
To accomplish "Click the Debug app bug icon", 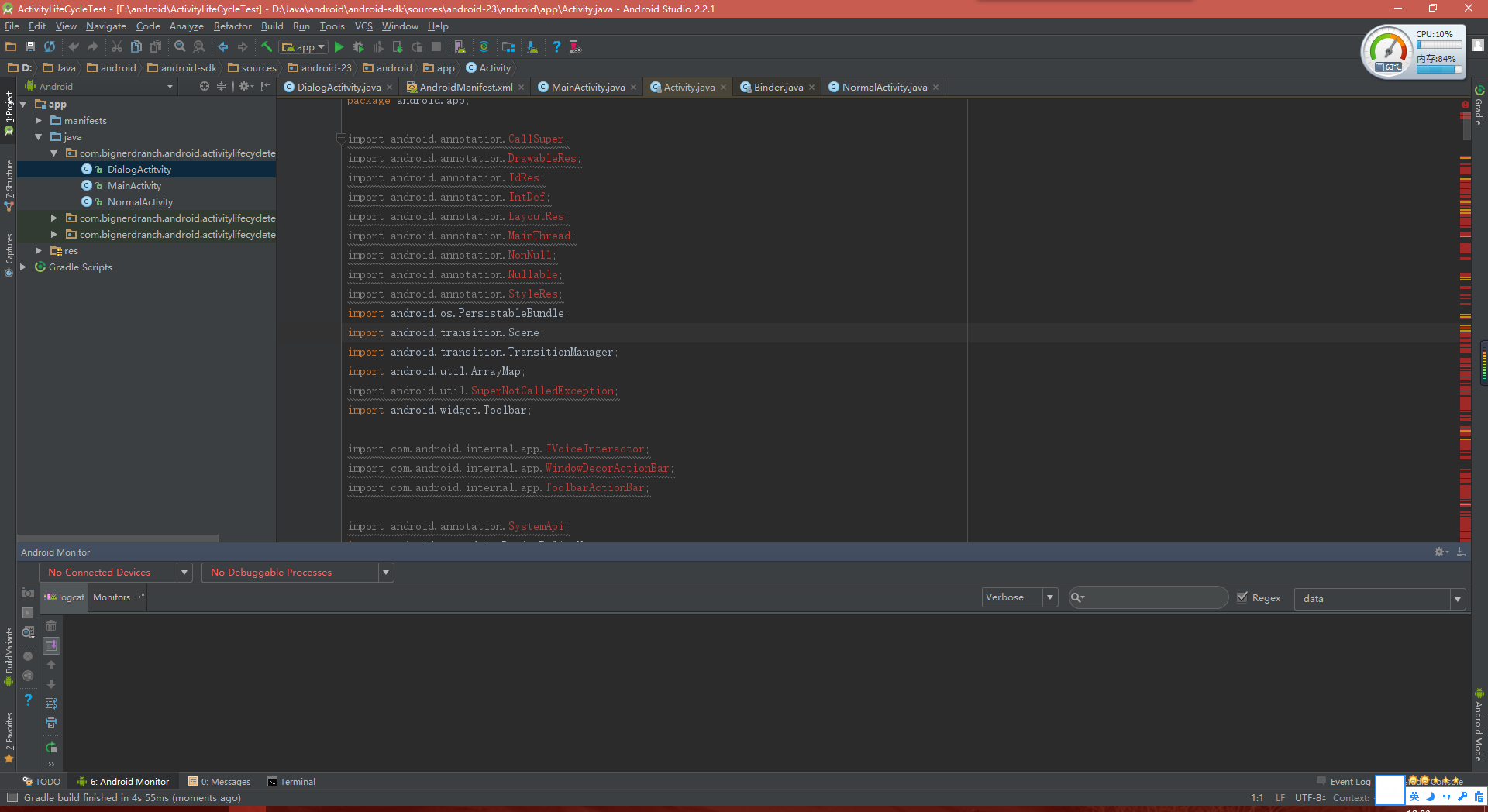I will [358, 47].
